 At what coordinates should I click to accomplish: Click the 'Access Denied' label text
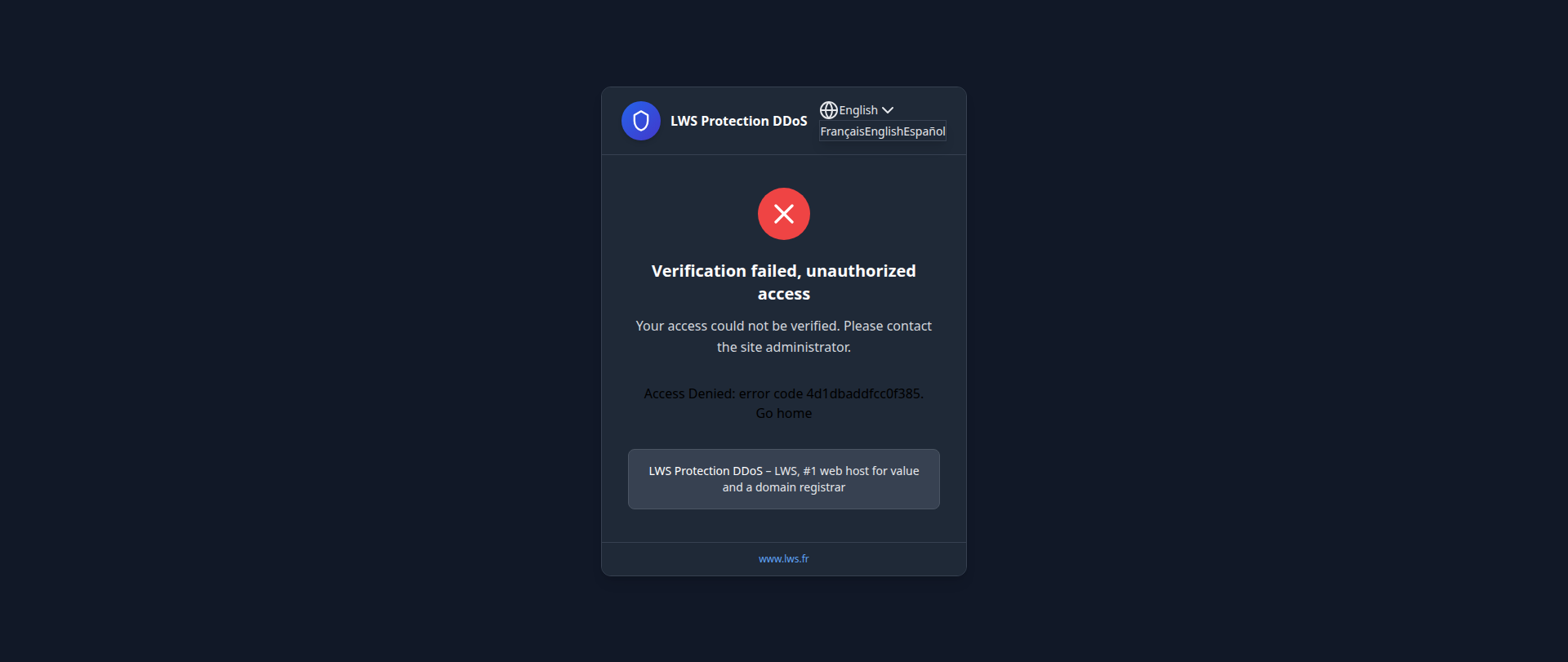(x=688, y=393)
